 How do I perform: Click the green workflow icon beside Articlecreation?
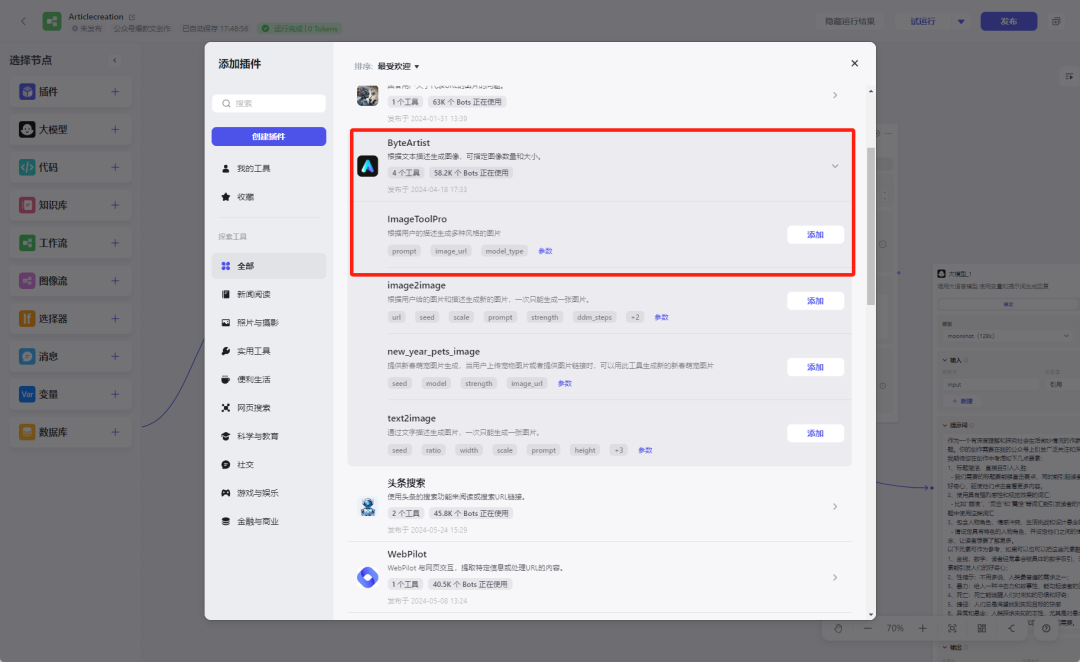52,21
